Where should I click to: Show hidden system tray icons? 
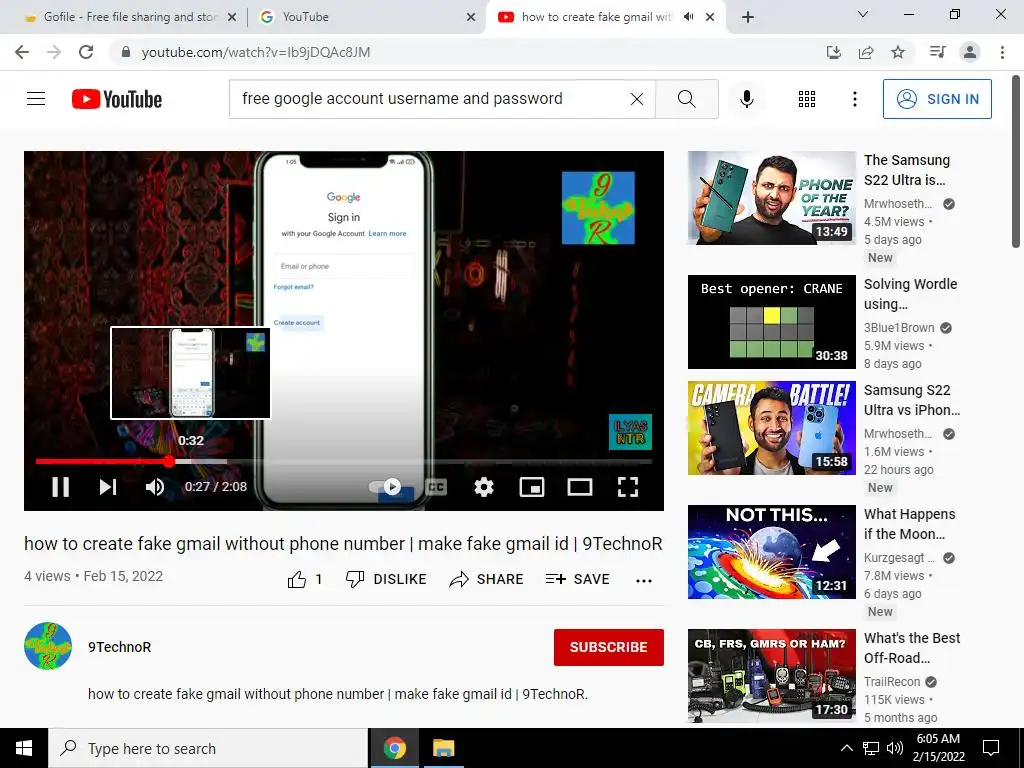[846, 748]
